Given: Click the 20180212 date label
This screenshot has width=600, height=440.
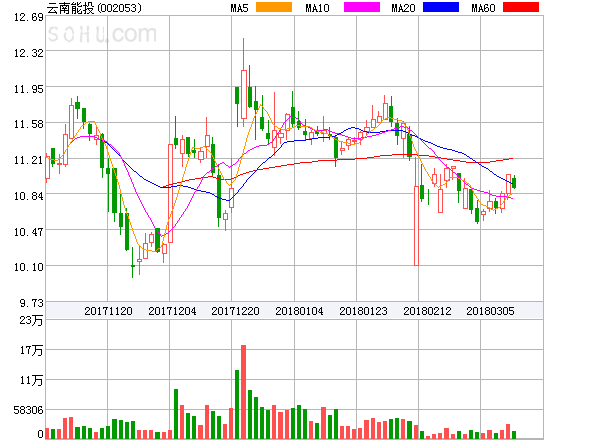Looking at the screenshot, I should tap(427, 311).
